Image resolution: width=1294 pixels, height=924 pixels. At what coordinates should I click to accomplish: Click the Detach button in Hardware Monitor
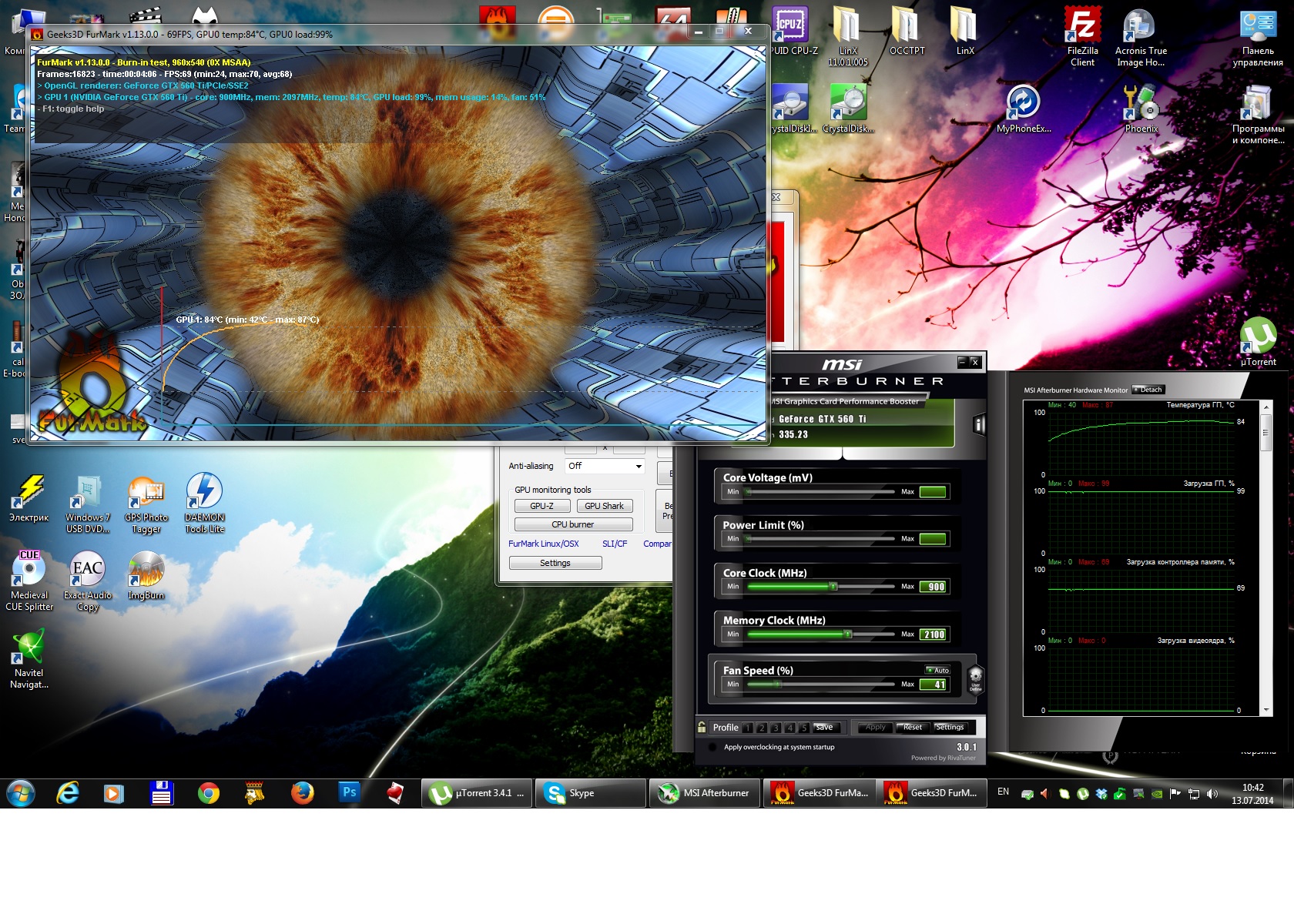(x=1148, y=390)
